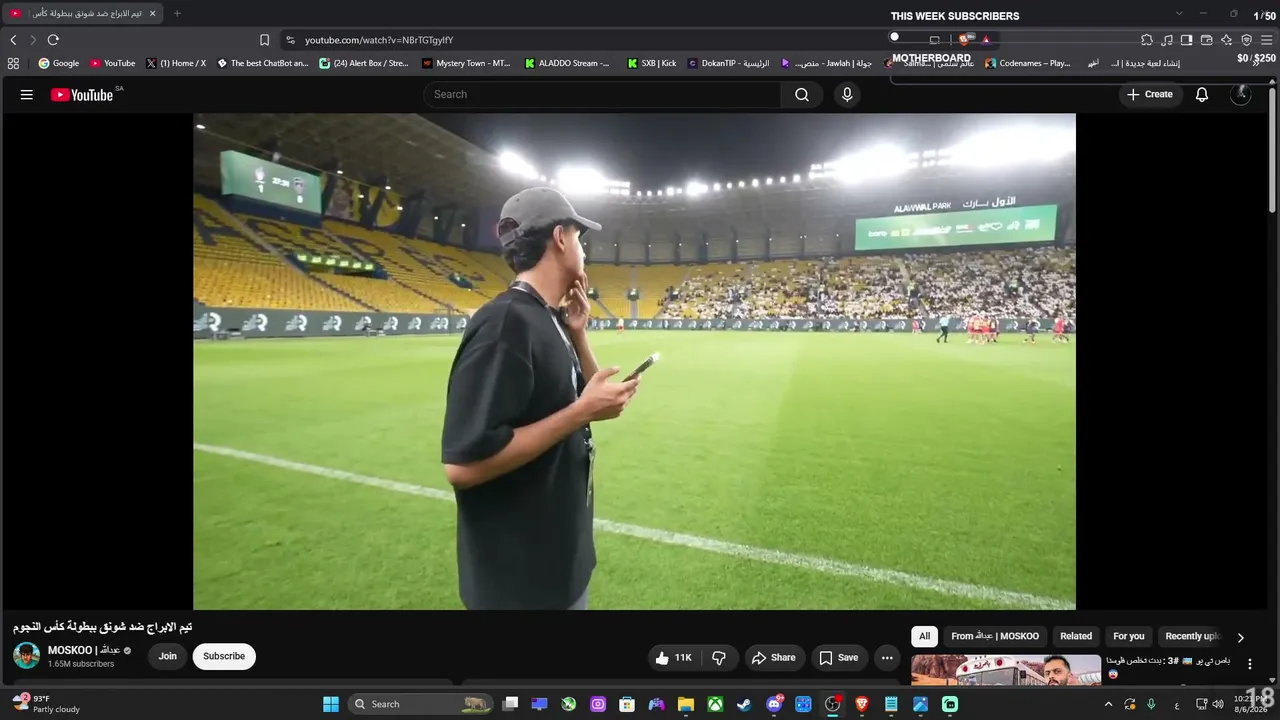Open the Home / X bookmark

[176, 63]
